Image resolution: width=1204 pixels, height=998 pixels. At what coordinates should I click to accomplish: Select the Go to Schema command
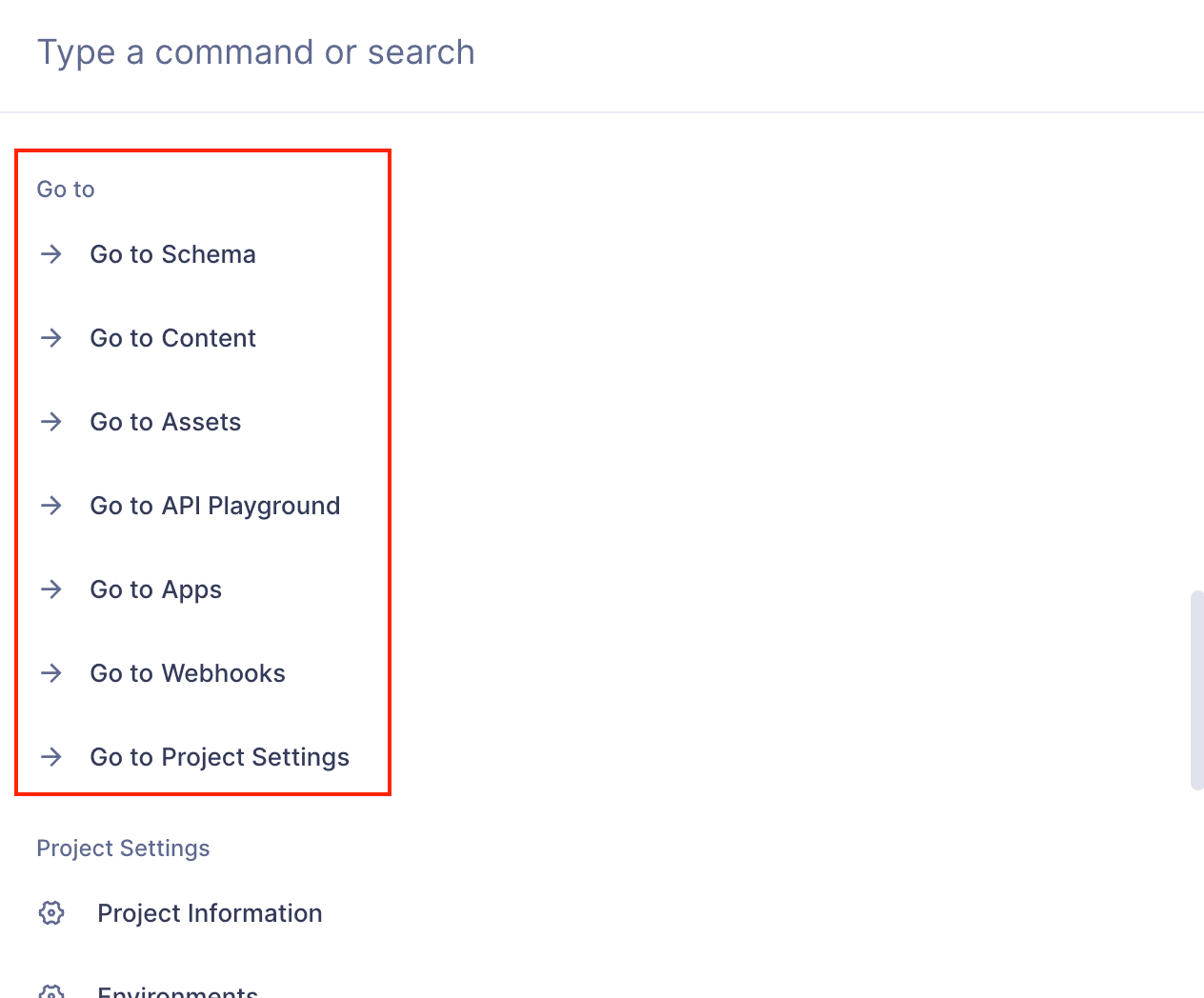[x=172, y=253]
